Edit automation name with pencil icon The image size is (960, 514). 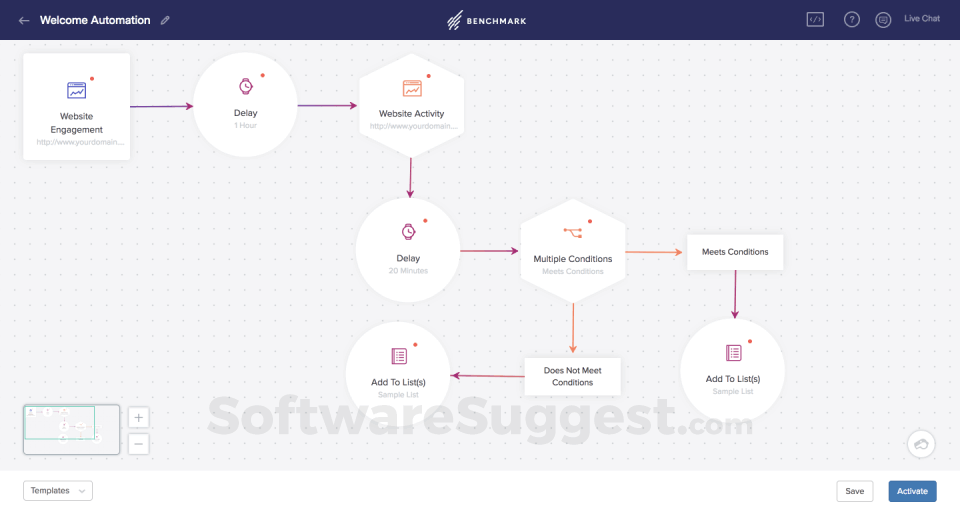[165, 20]
